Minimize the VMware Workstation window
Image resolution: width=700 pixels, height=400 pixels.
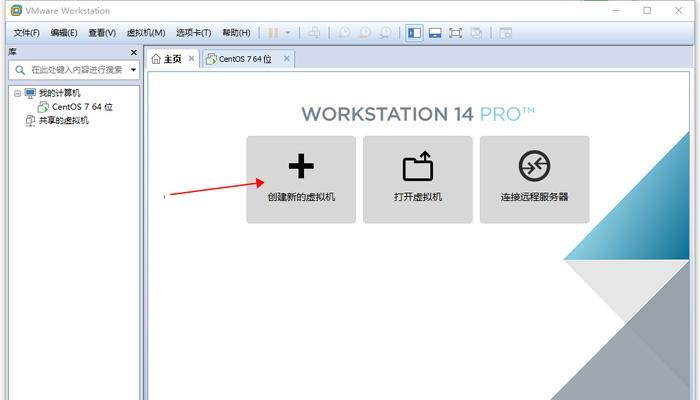pos(617,10)
